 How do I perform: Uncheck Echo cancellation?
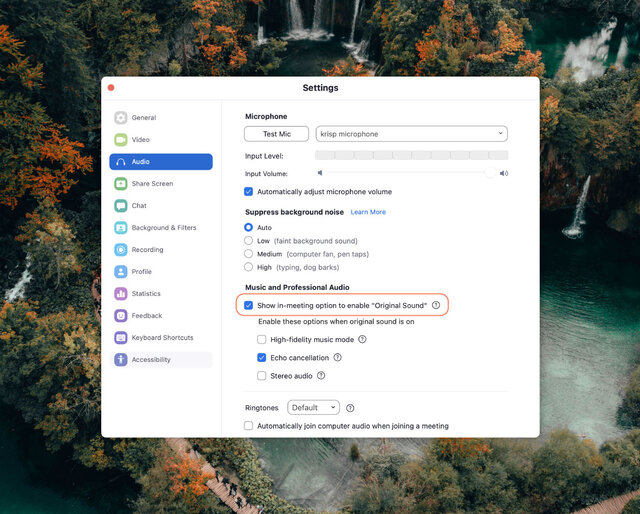tap(262, 358)
